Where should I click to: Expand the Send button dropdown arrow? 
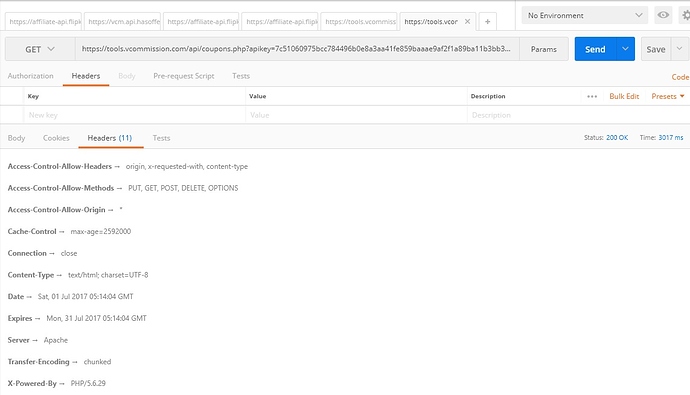point(625,49)
